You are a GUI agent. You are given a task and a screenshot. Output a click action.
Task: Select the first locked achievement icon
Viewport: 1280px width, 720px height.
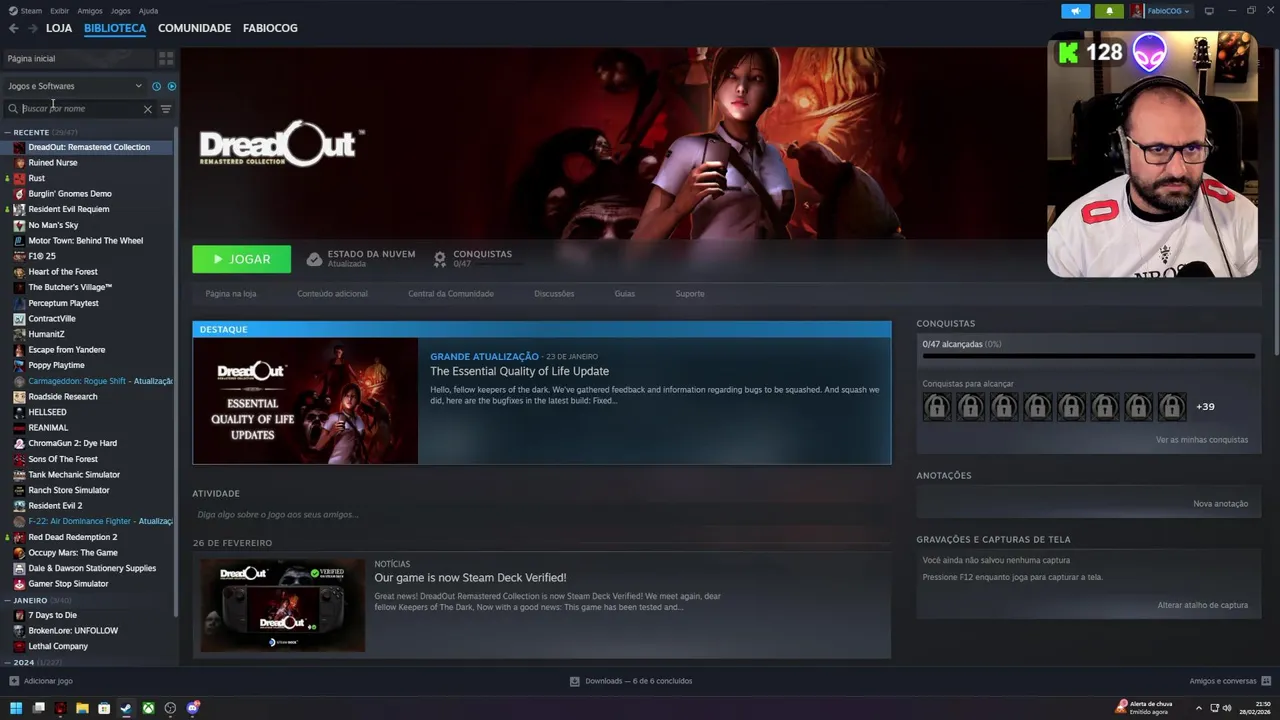pos(937,406)
